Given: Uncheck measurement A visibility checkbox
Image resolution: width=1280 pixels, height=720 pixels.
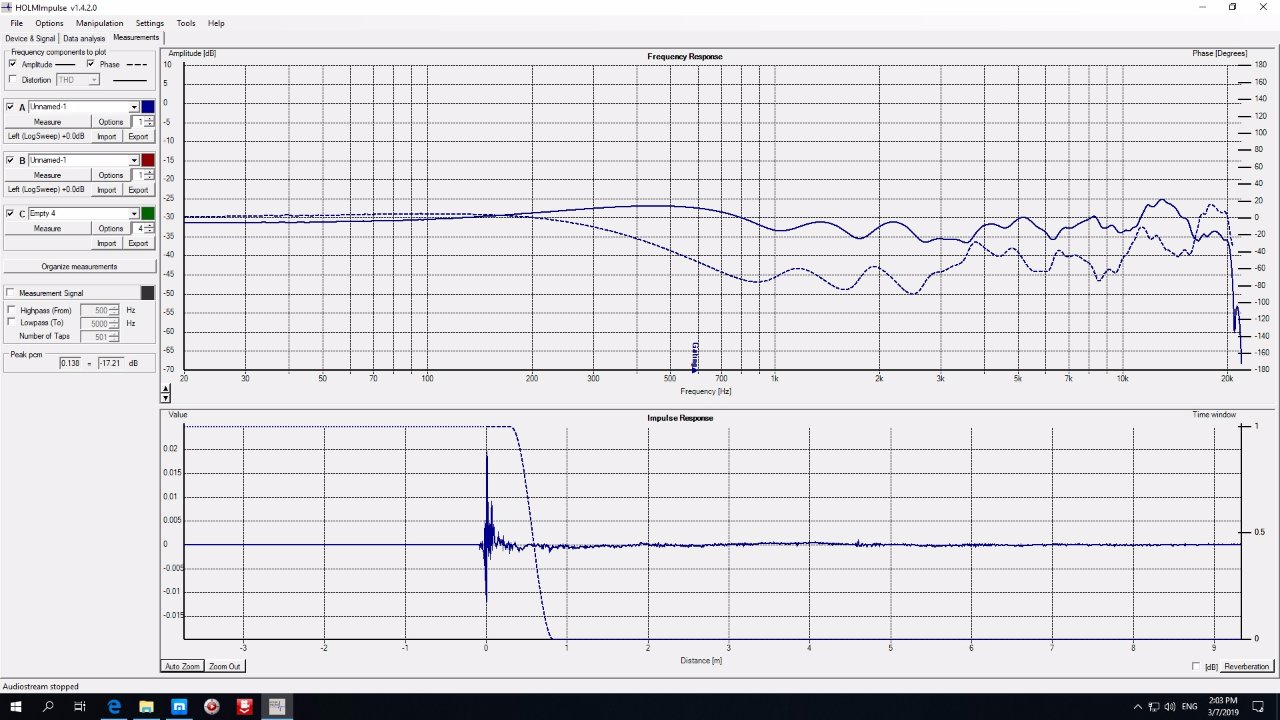Looking at the screenshot, I should pos(10,107).
